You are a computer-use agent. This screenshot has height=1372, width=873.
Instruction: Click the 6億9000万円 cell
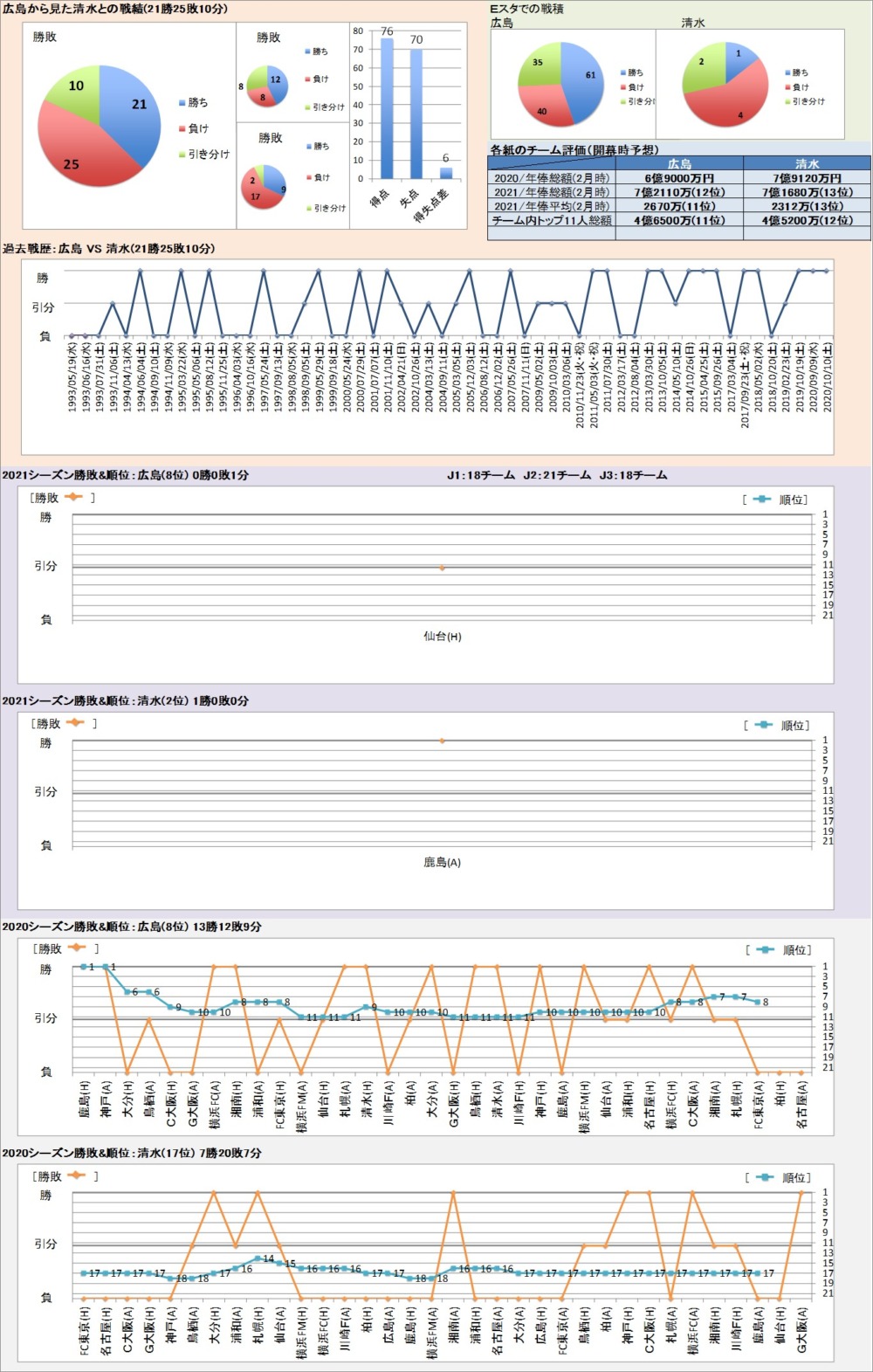pos(680,178)
